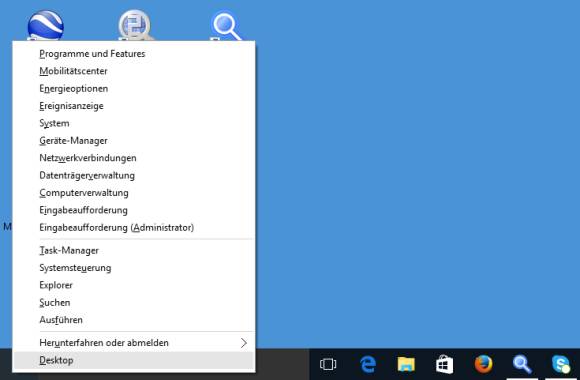The width and height of the screenshot is (580, 380).
Task: Choose Netzwerkverbindungen
Action: coord(134,158)
